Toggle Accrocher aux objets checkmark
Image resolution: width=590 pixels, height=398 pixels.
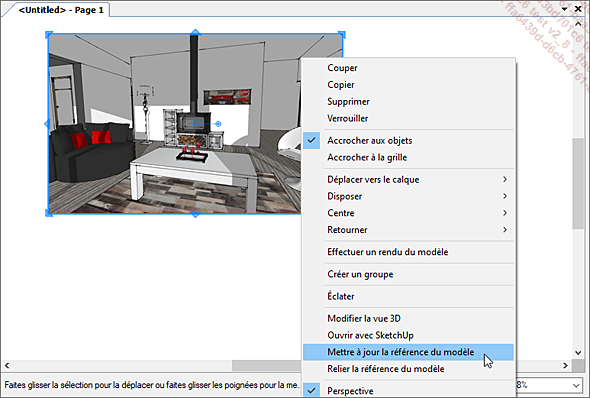(408, 140)
